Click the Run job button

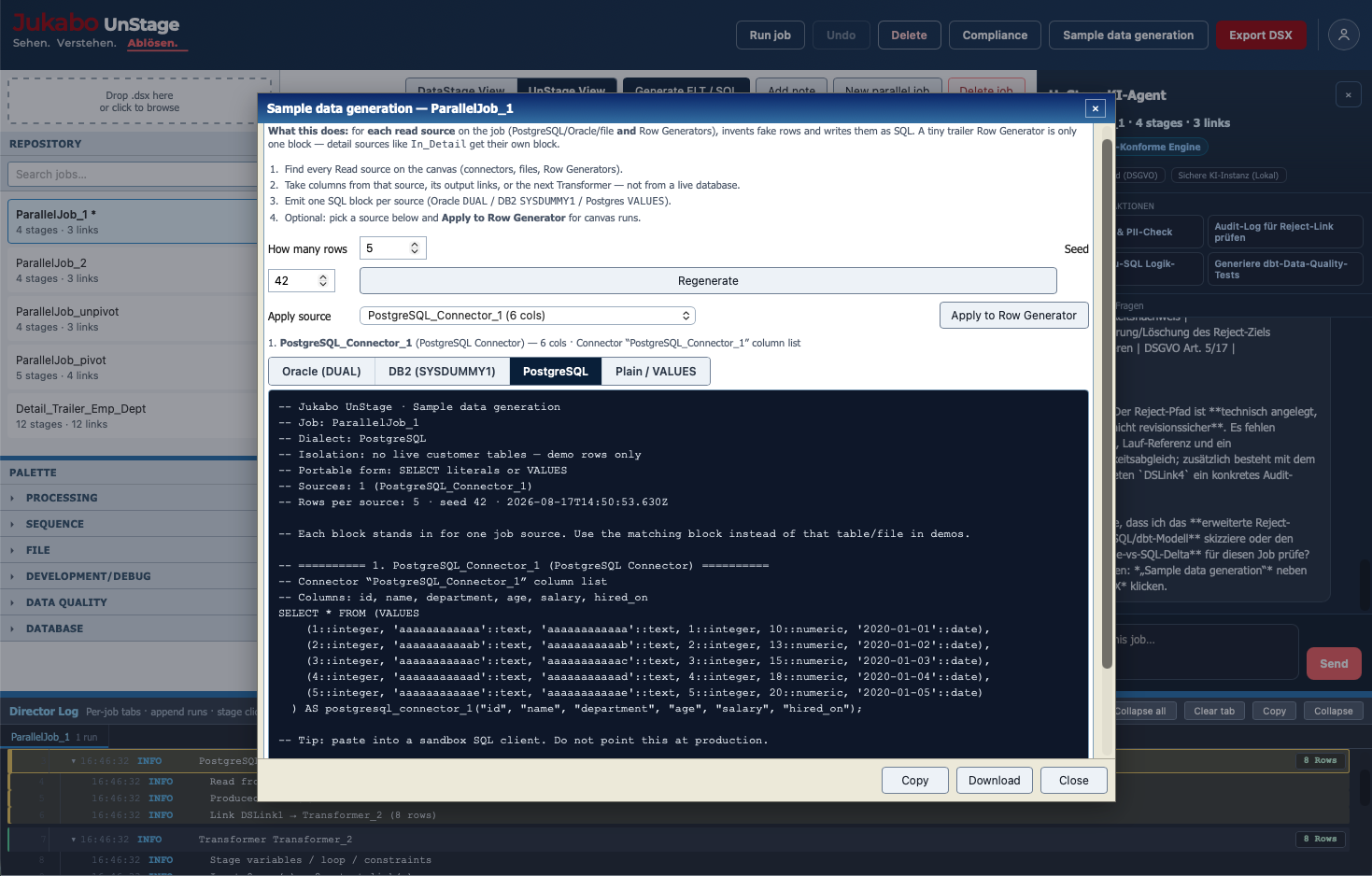[x=771, y=35]
